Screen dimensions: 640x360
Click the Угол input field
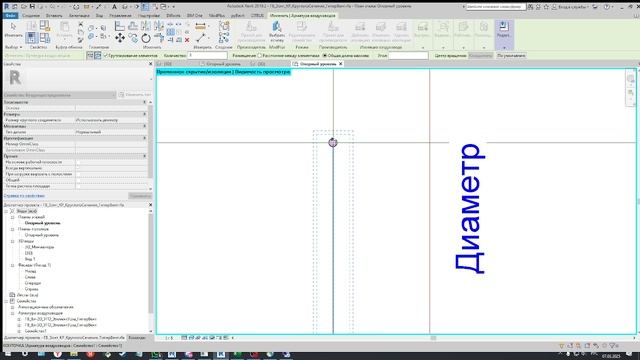point(408,56)
